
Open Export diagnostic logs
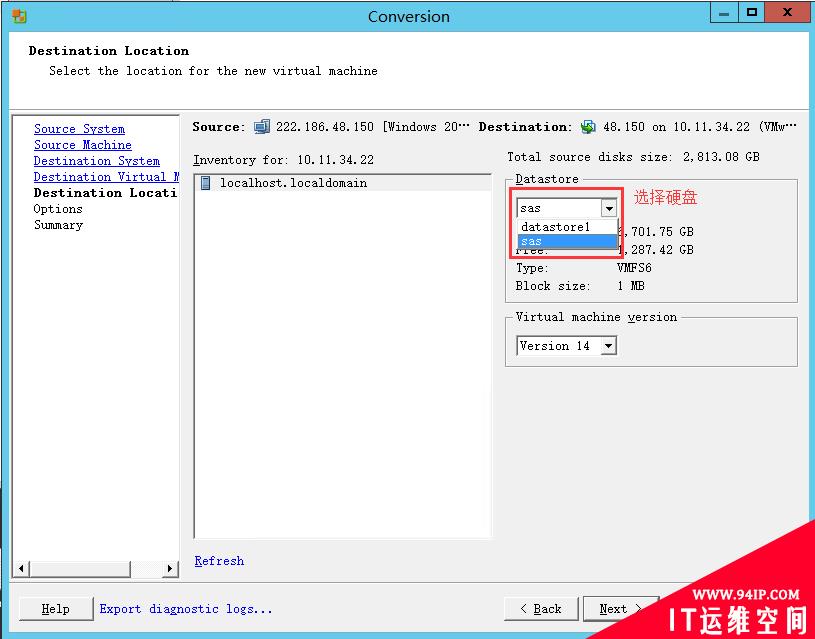pyautogui.click(x=186, y=609)
